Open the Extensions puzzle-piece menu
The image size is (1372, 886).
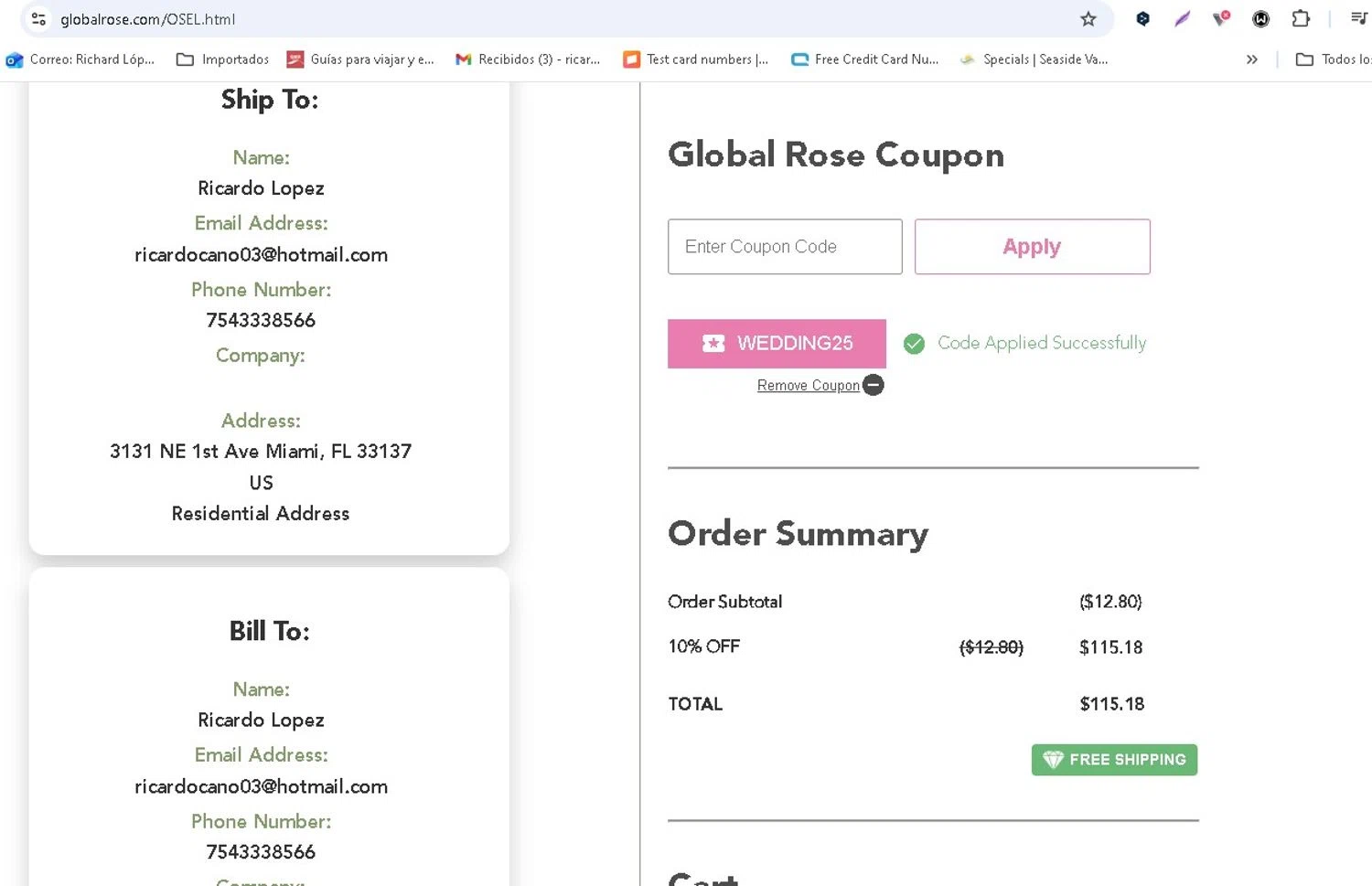[x=1301, y=19]
